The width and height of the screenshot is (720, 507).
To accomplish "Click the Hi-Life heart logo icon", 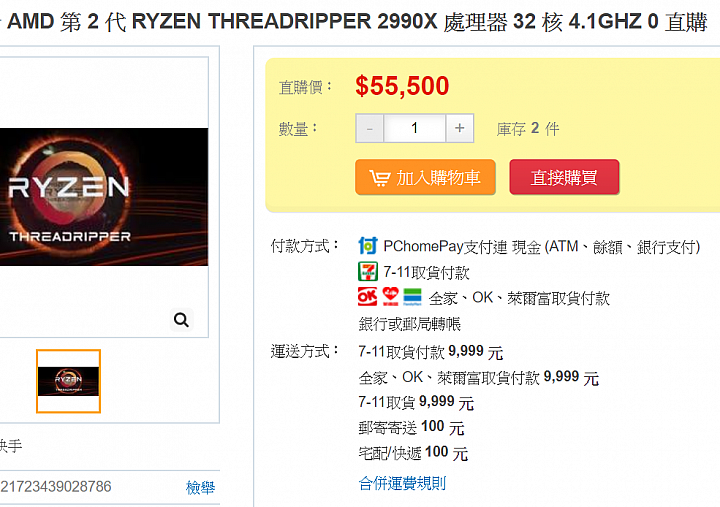I will pyautogui.click(x=390, y=297).
